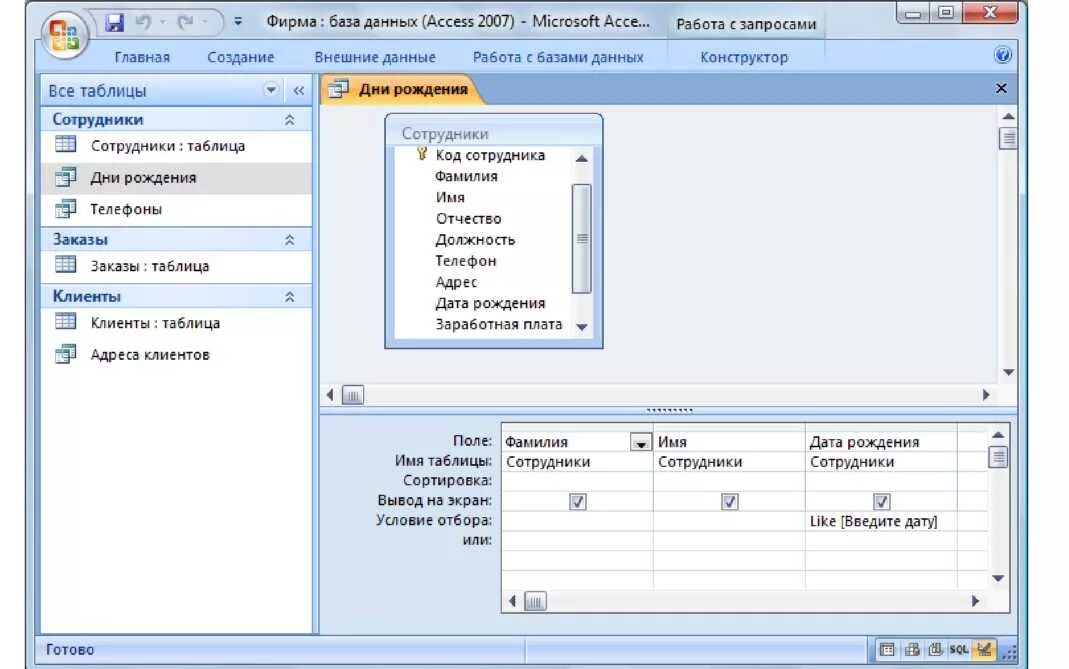Redo the last action
The image size is (1069, 669).
click(x=185, y=23)
